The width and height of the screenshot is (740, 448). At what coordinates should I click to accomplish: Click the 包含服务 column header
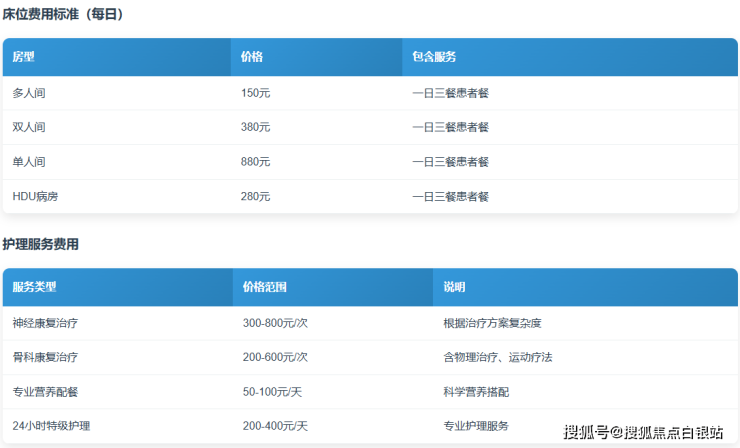tap(434, 57)
